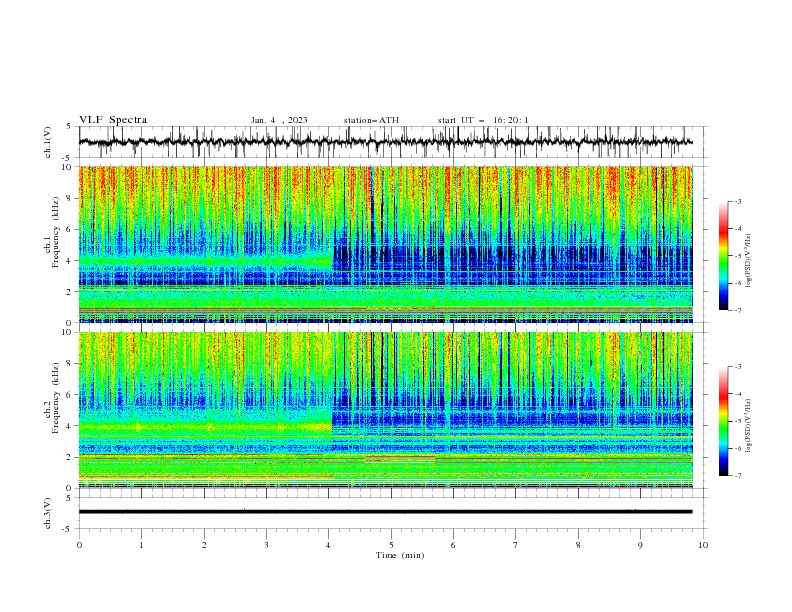Click the "-5" tick on the upper colorbar
Image resolution: width=792 pixels, height=612 pixels.
pos(738,256)
